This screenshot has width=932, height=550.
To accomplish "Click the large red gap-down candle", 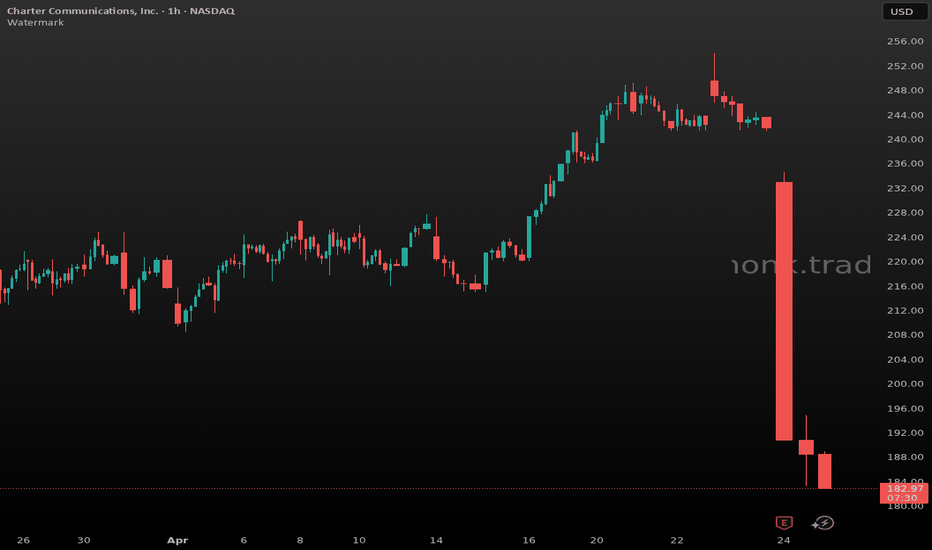I will pyautogui.click(x=784, y=311).
